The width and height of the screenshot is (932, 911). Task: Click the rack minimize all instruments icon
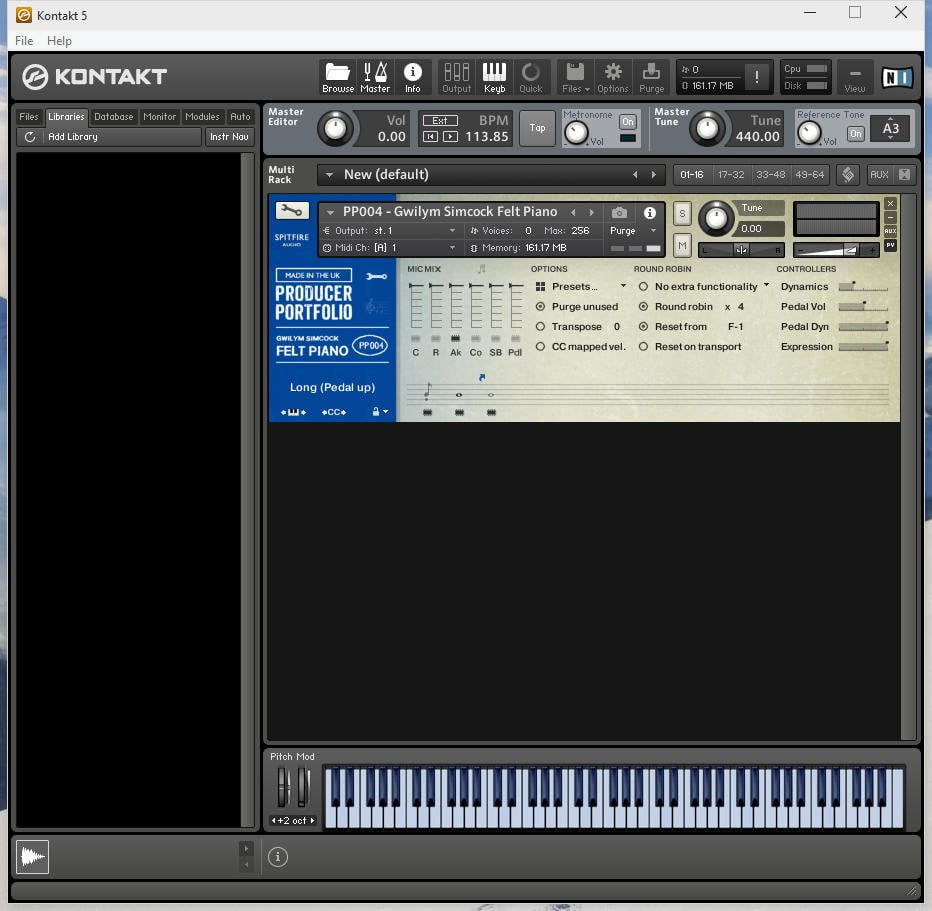[904, 174]
